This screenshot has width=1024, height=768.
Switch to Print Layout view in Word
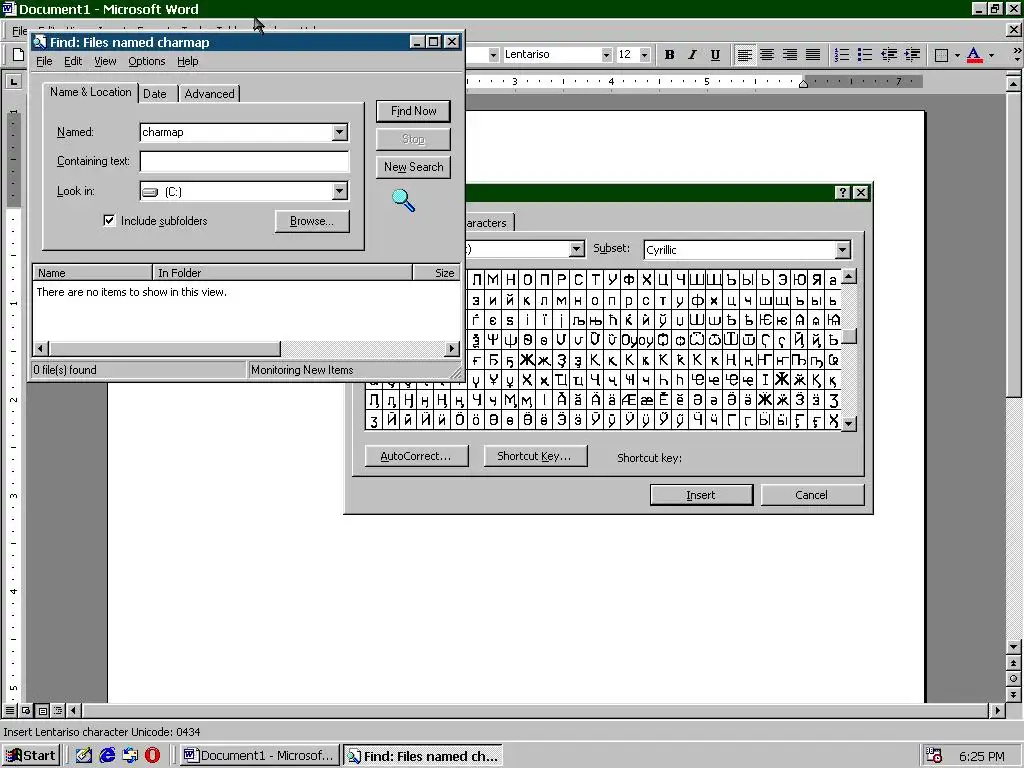click(x=42, y=711)
